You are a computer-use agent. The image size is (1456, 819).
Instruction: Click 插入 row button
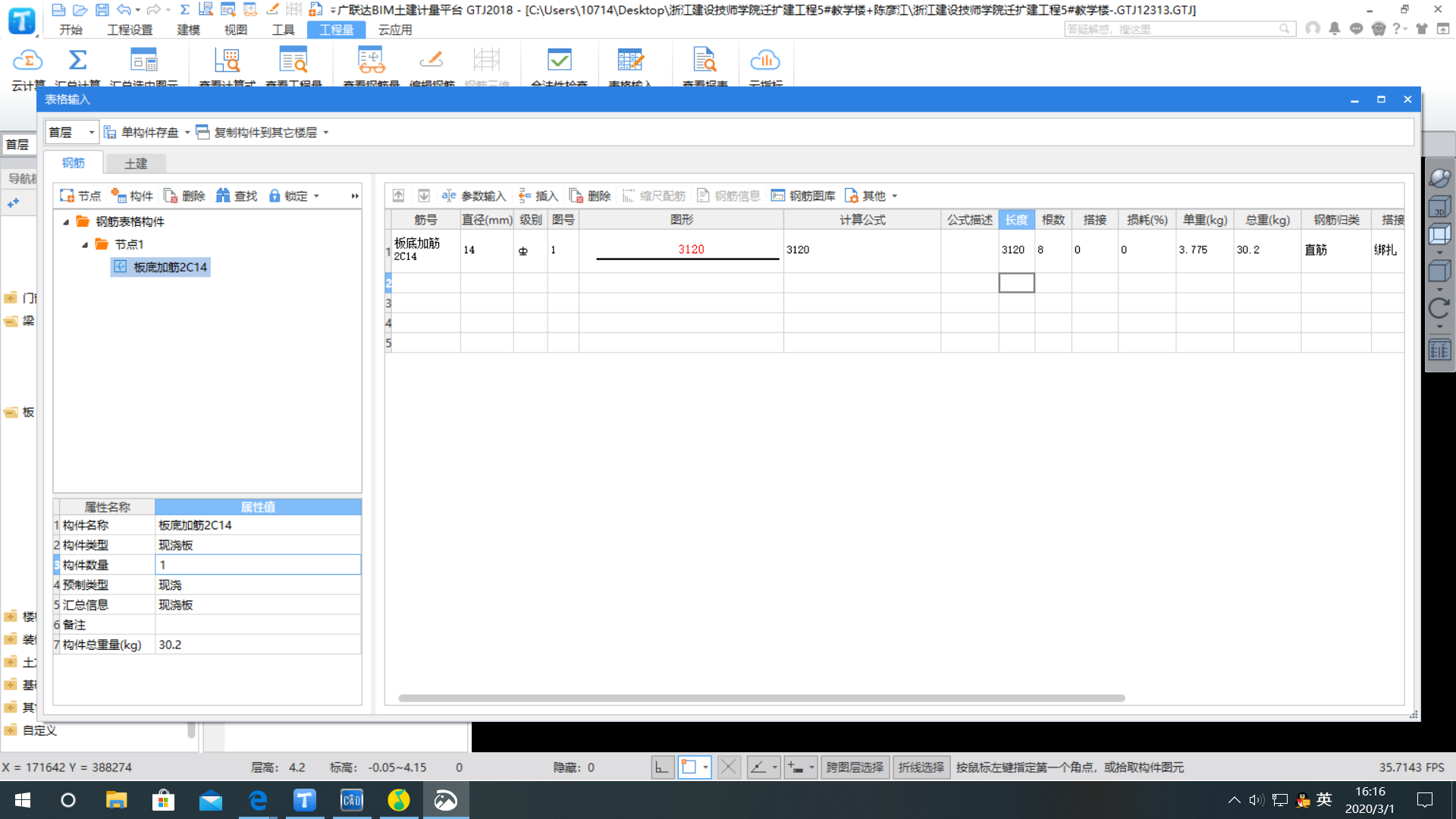pos(538,196)
